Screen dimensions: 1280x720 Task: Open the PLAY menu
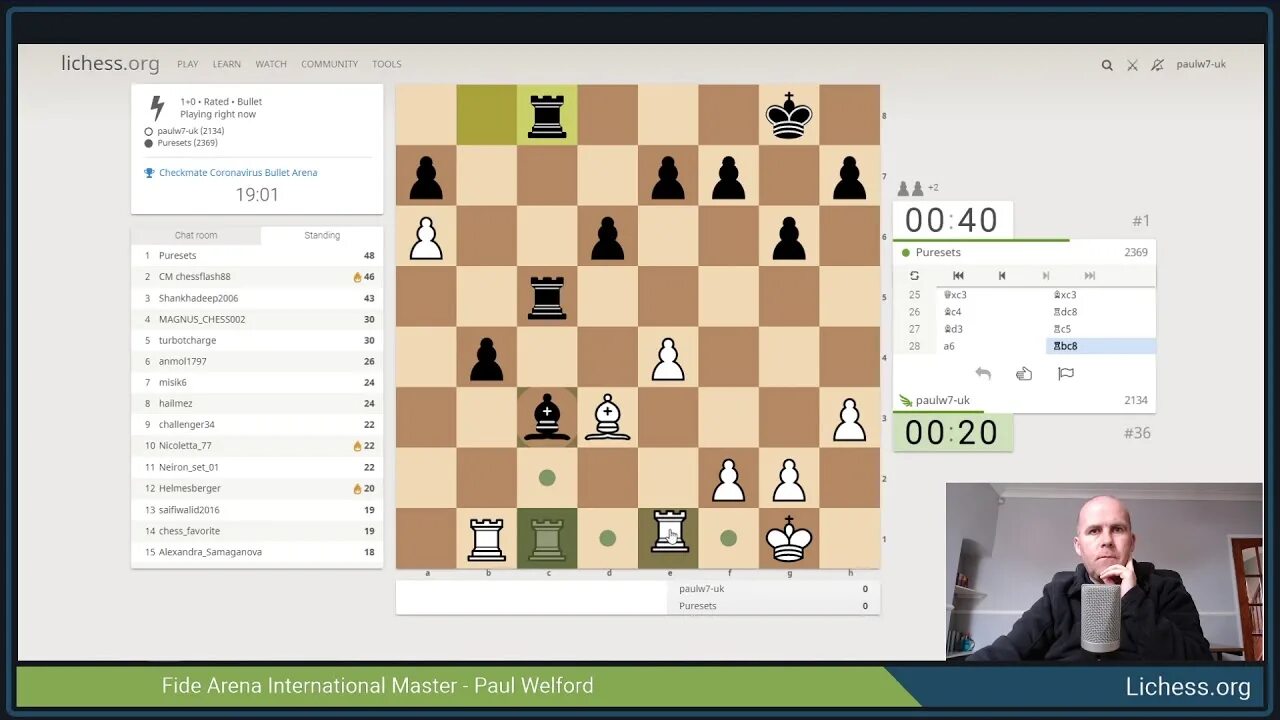pyautogui.click(x=188, y=64)
